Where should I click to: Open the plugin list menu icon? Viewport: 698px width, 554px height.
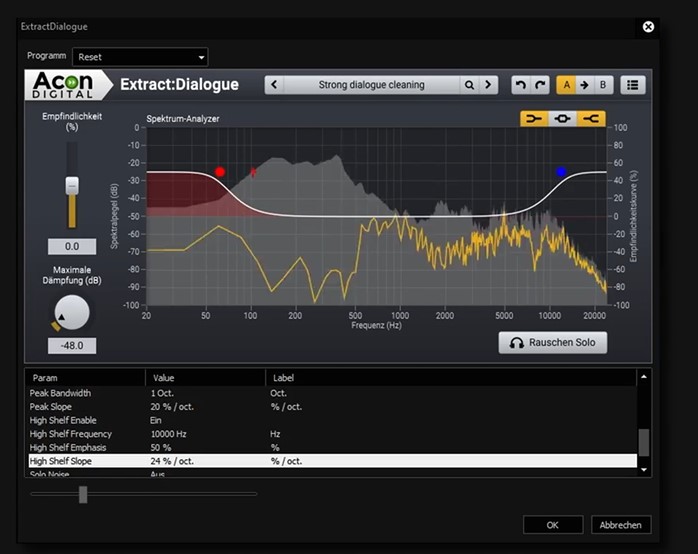[633, 85]
